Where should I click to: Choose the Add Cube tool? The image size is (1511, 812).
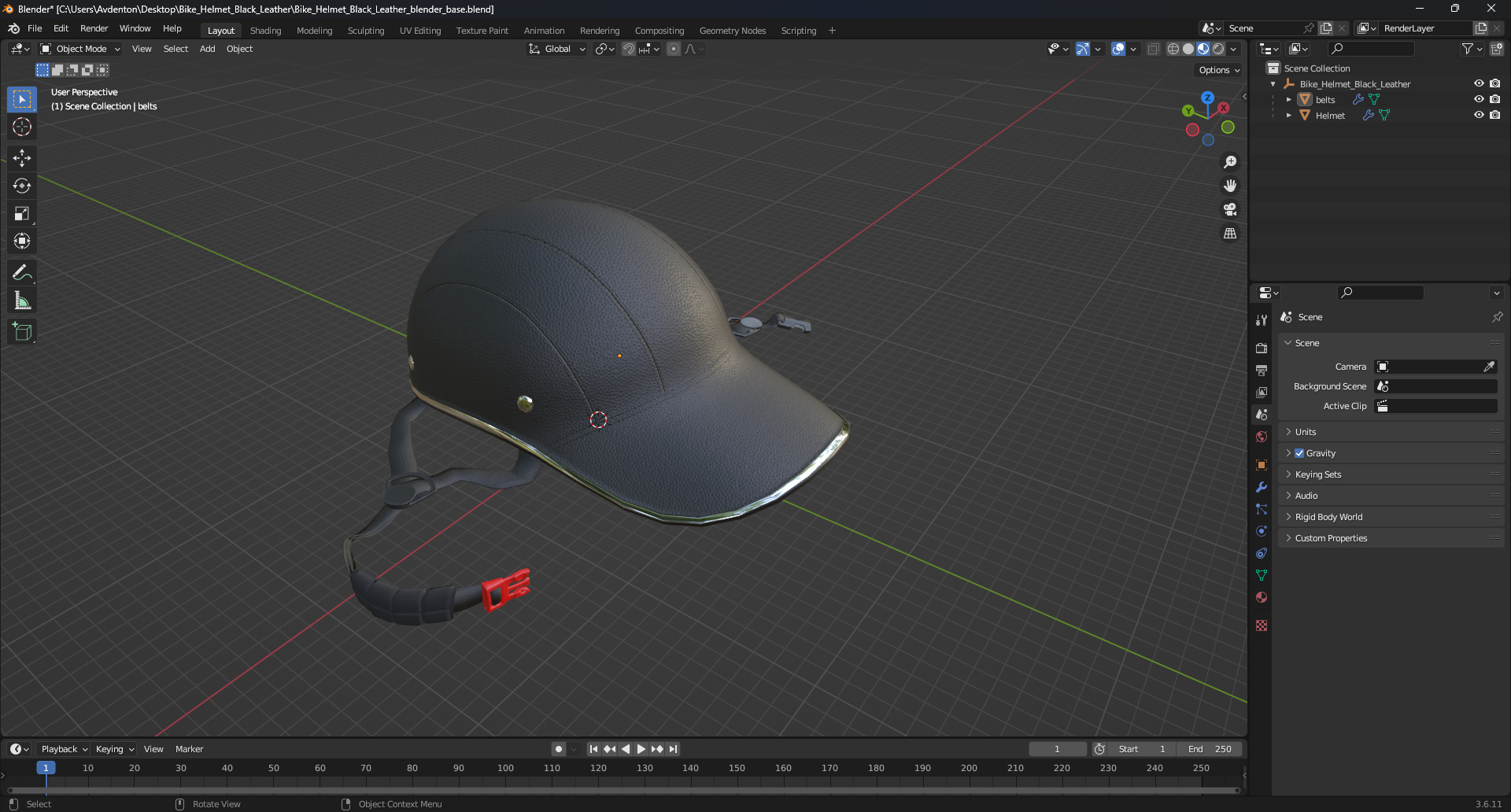coord(22,332)
